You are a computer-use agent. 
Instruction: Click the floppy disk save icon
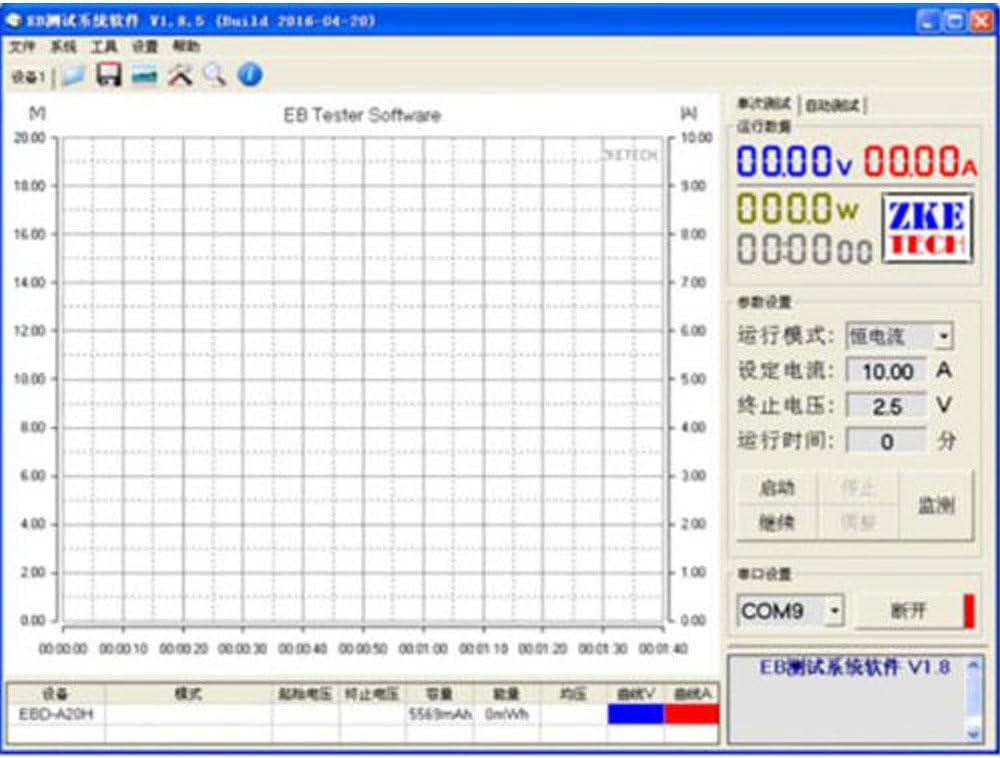point(109,75)
